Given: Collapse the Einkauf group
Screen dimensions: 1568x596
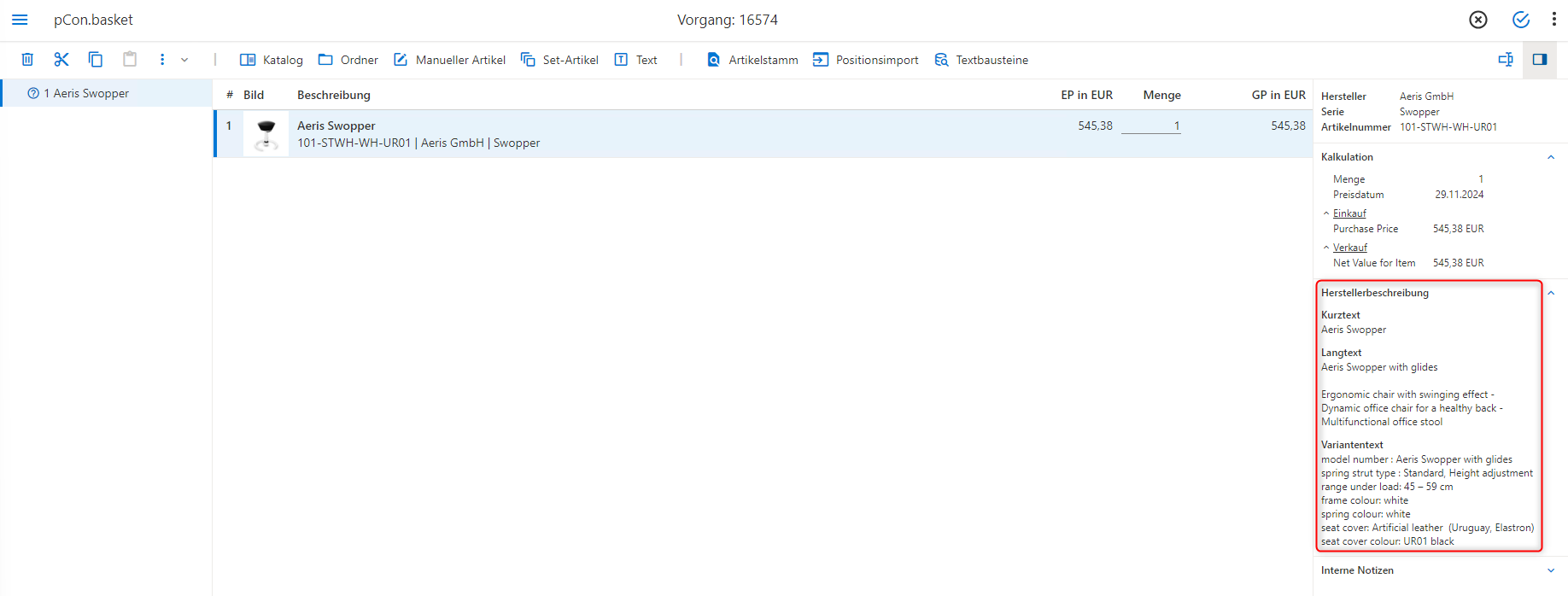Looking at the screenshot, I should 1326,213.
